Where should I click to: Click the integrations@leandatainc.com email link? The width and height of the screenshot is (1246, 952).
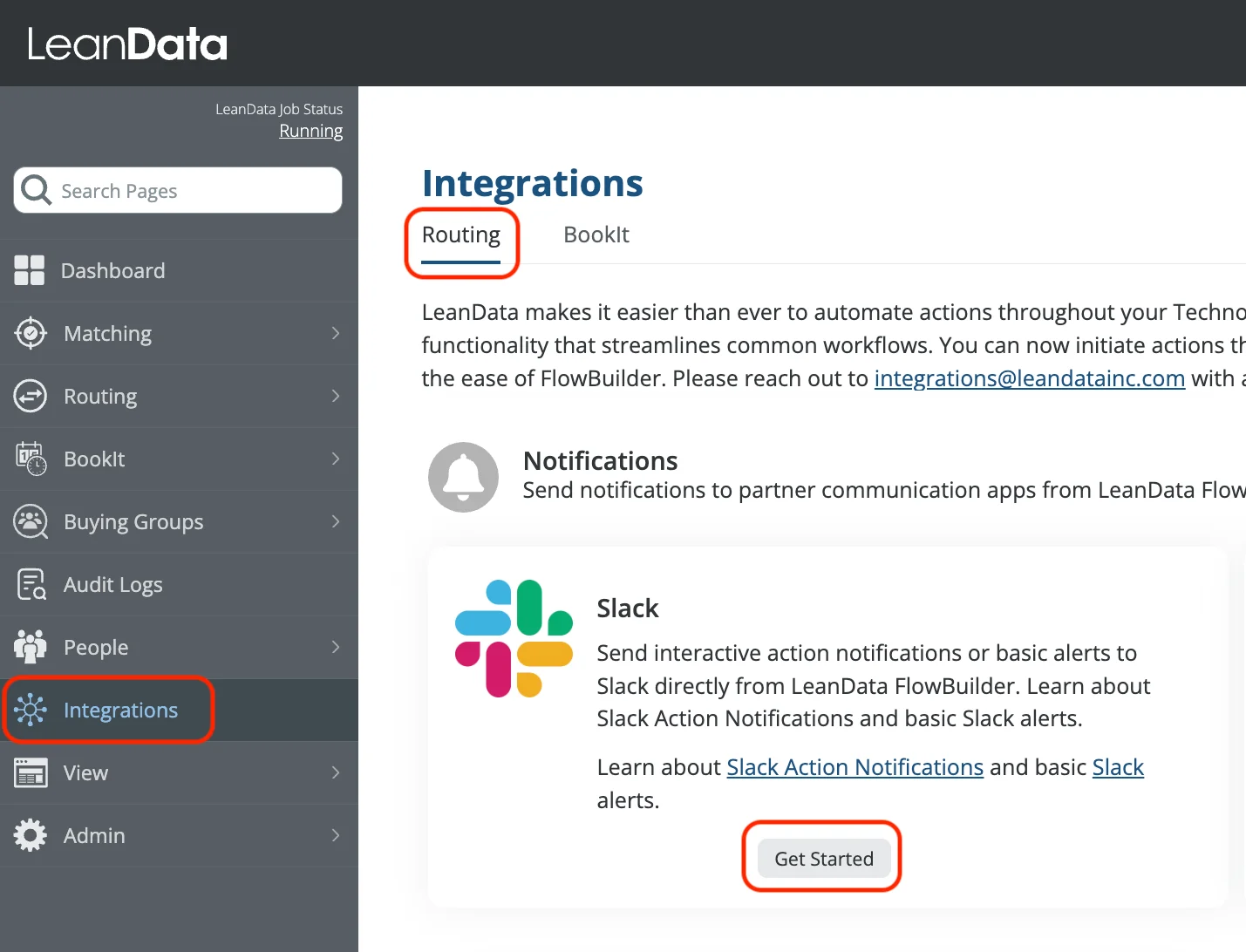(x=1030, y=378)
